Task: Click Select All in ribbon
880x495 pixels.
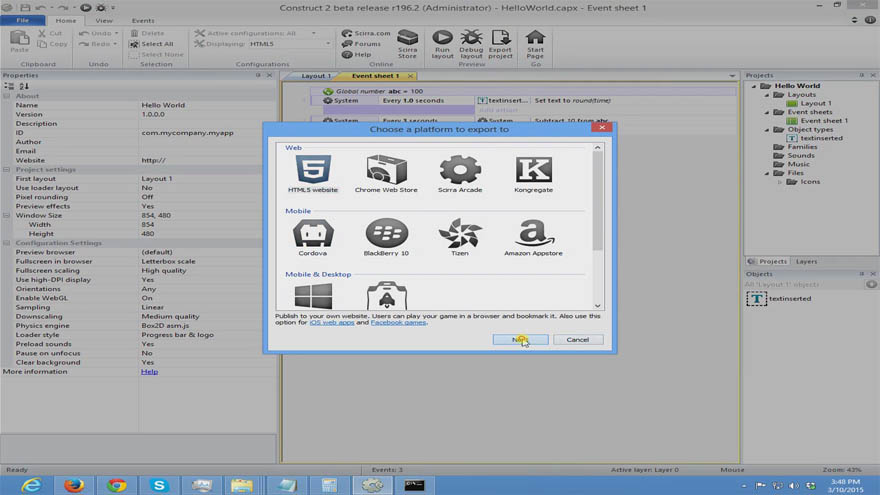Action: (152, 44)
